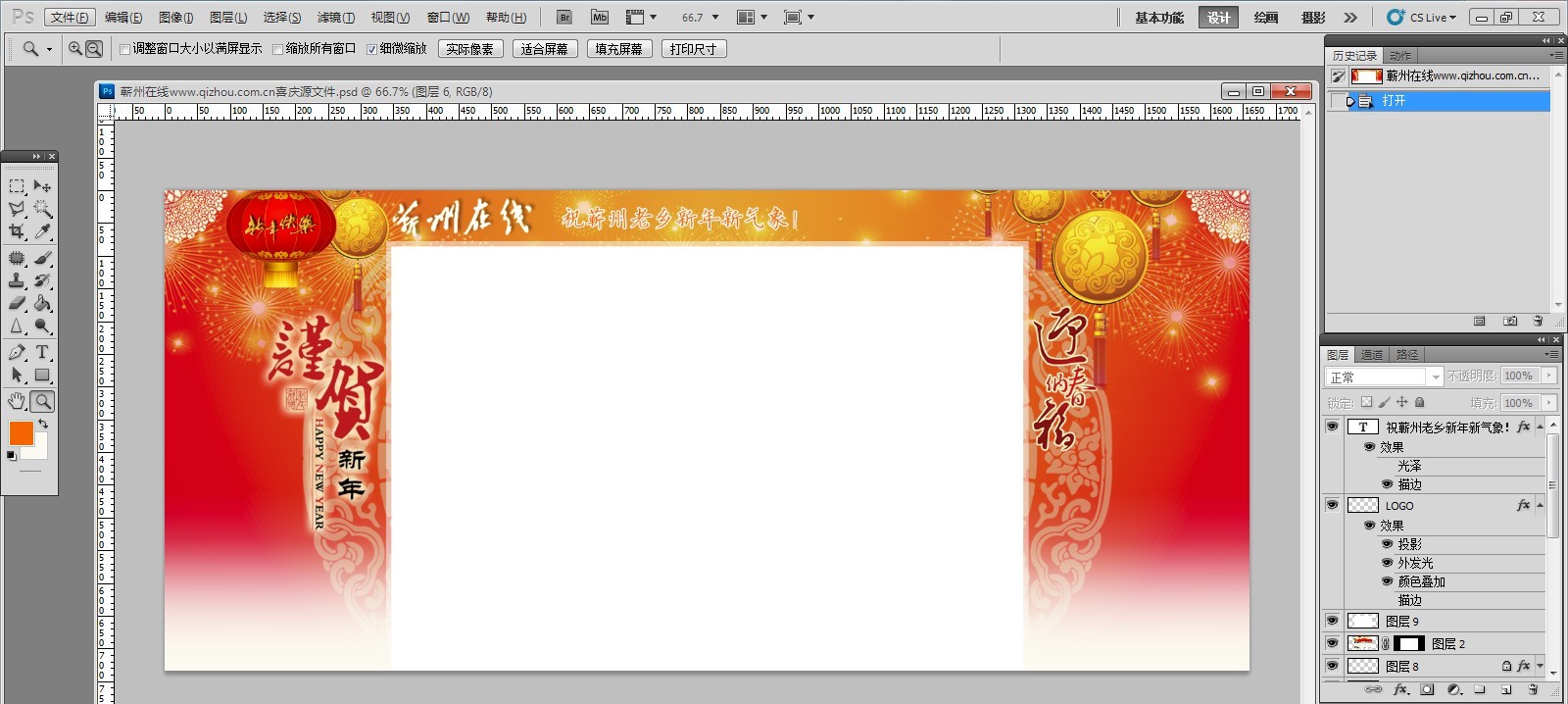1568x704 pixels.
Task: Select the Brush tool
Action: click(42, 258)
